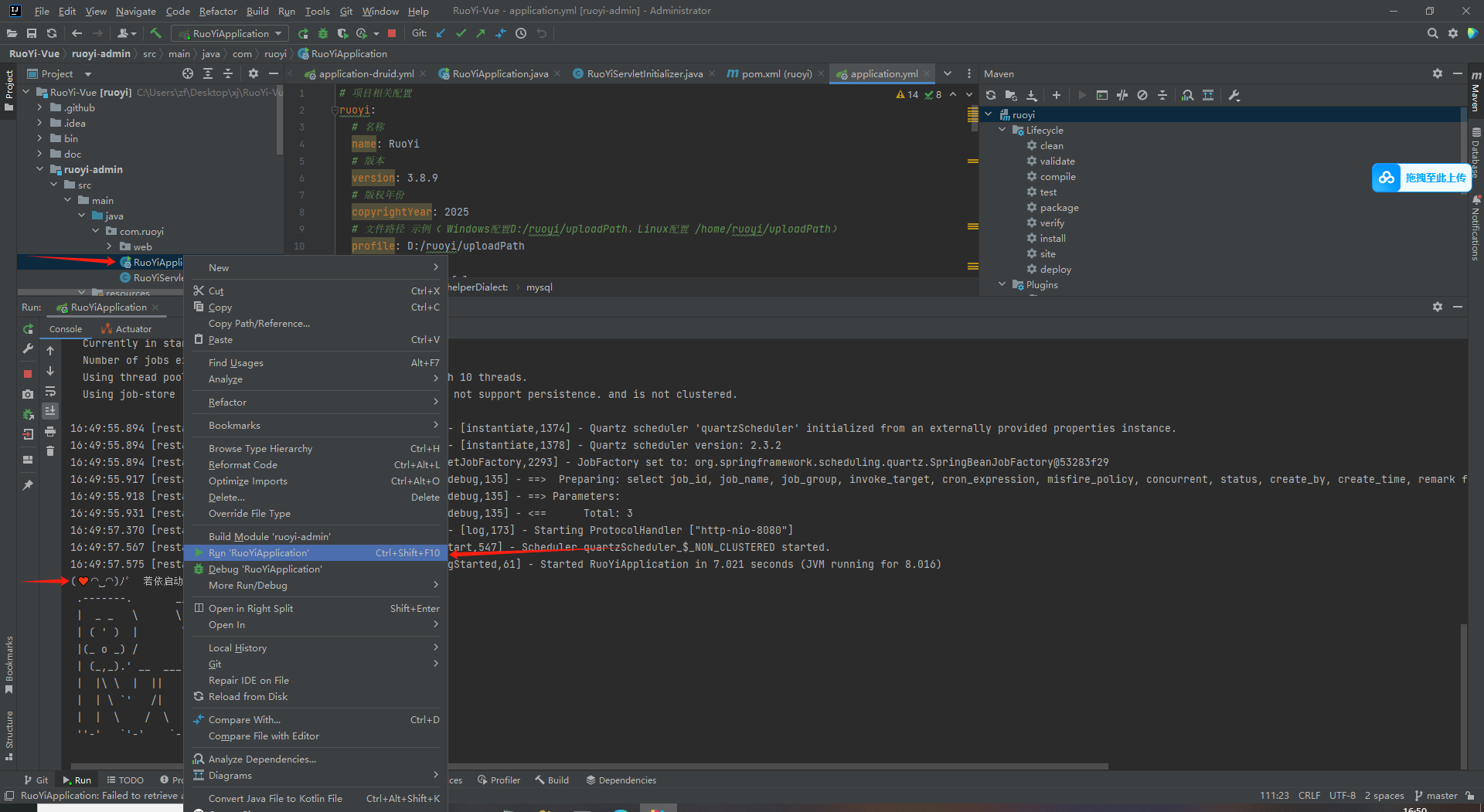Click the Save All toolbar icon
Image resolution: width=1484 pixels, height=812 pixels.
(x=32, y=33)
